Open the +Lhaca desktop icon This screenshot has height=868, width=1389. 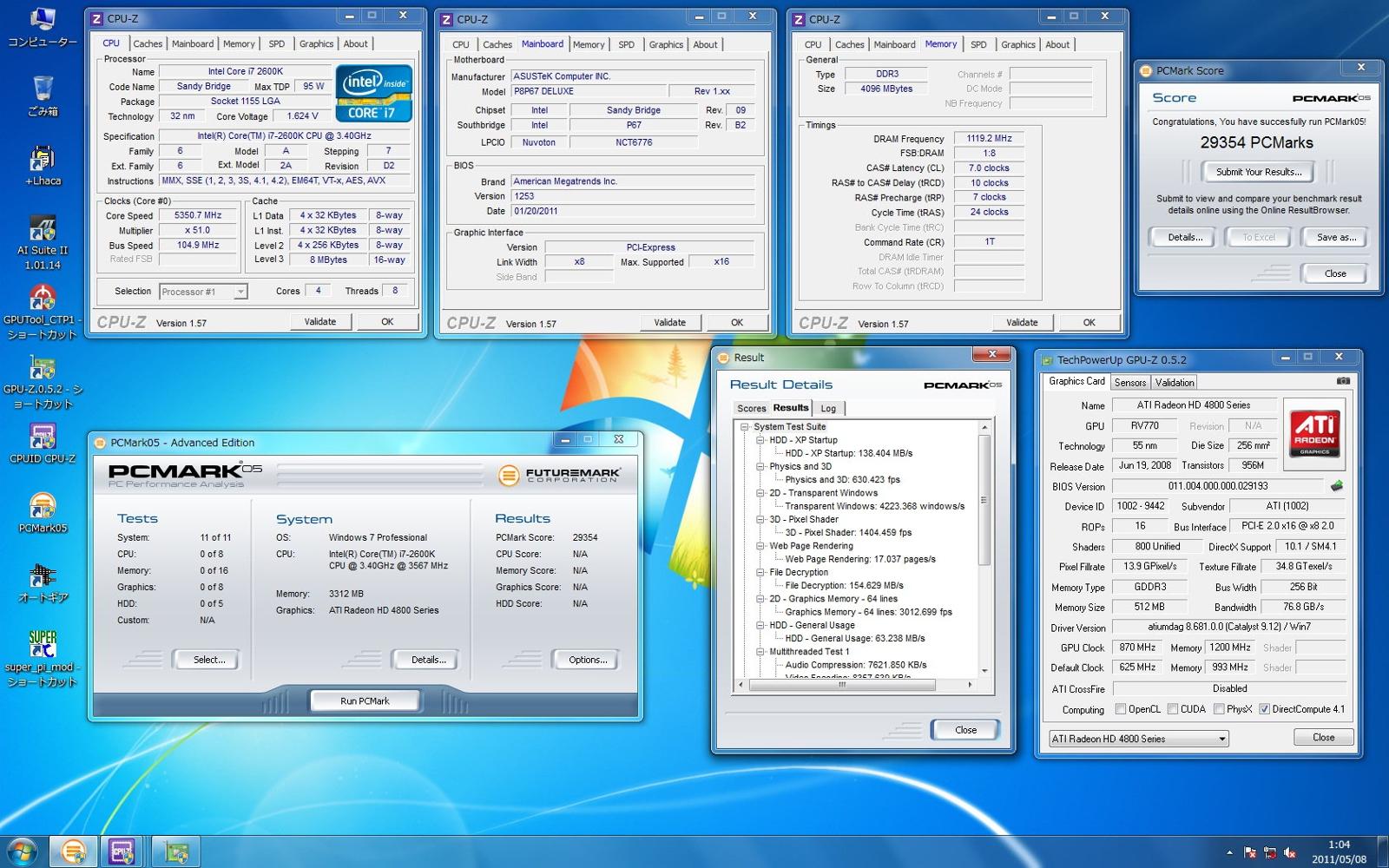[x=43, y=167]
